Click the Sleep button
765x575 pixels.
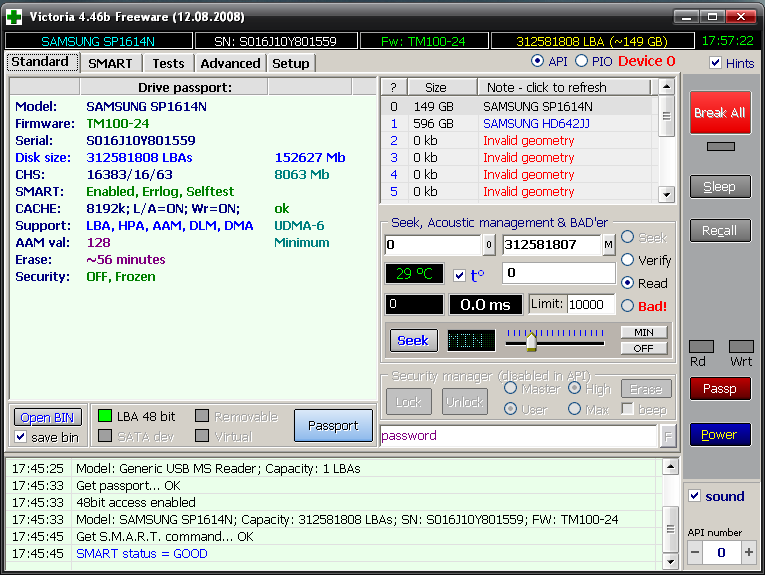[720, 187]
